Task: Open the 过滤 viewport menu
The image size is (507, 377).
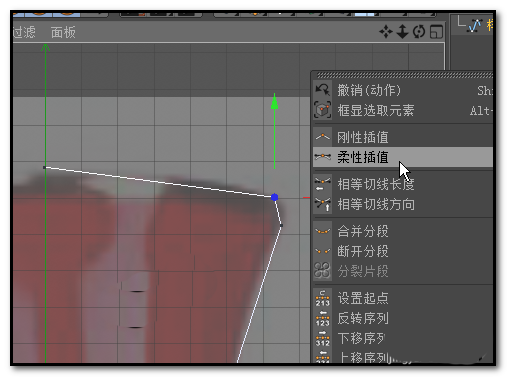Action: click(x=24, y=32)
